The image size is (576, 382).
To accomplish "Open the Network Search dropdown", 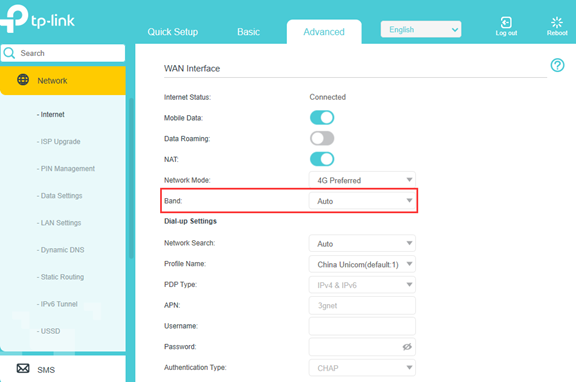I will click(362, 244).
